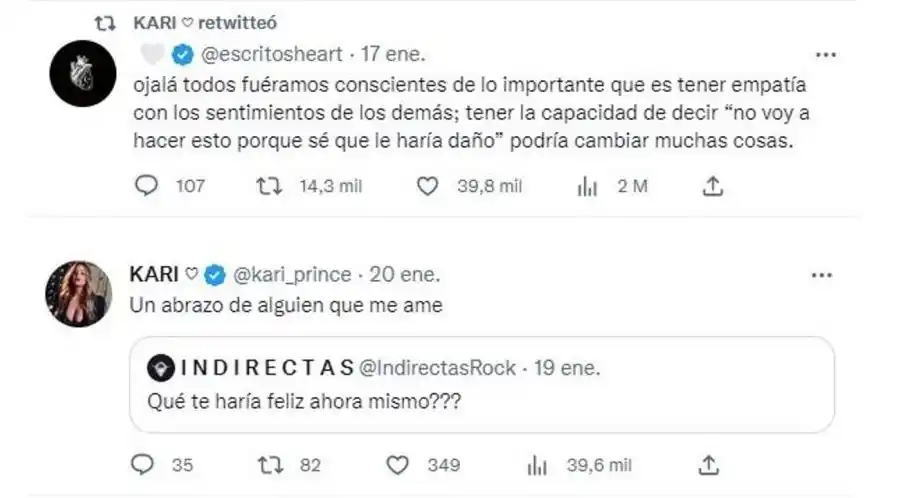View analytics of the 2 M views tweet
Viewport: 897px width, 498px height.
click(x=587, y=186)
